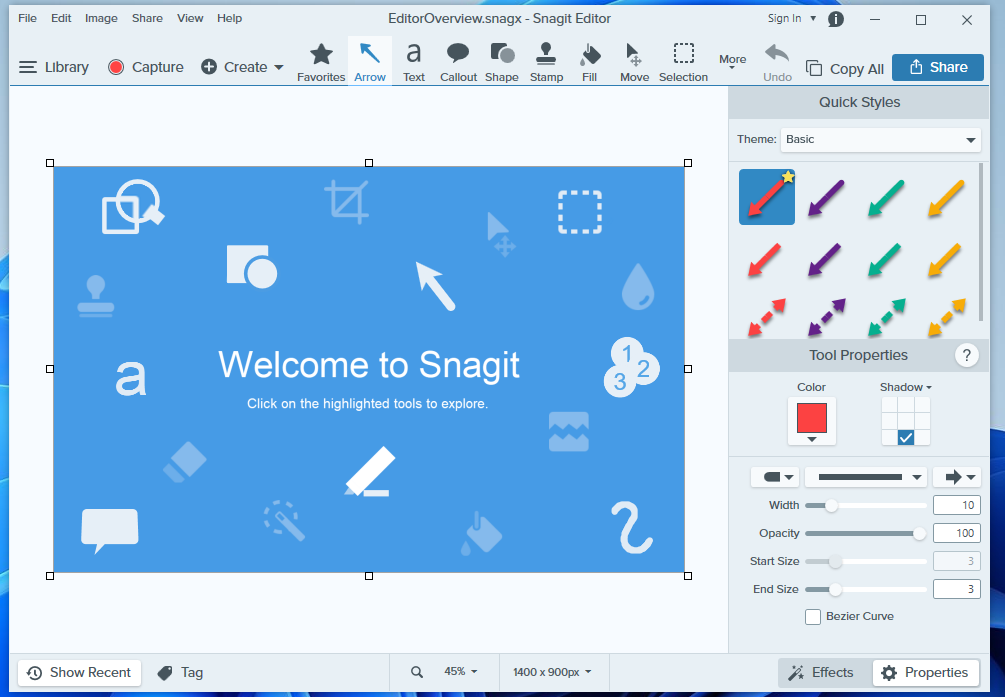Click the Opacity value field
The width and height of the screenshot is (1005, 697).
tap(956, 533)
